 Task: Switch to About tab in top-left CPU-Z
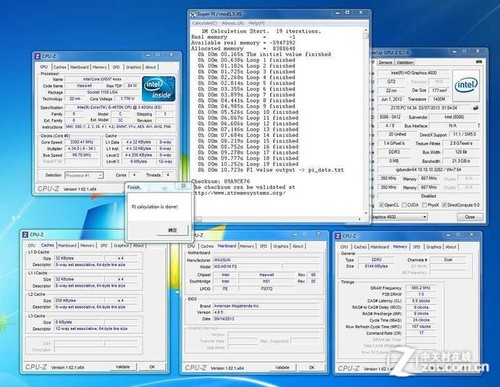pyautogui.click(x=150, y=67)
